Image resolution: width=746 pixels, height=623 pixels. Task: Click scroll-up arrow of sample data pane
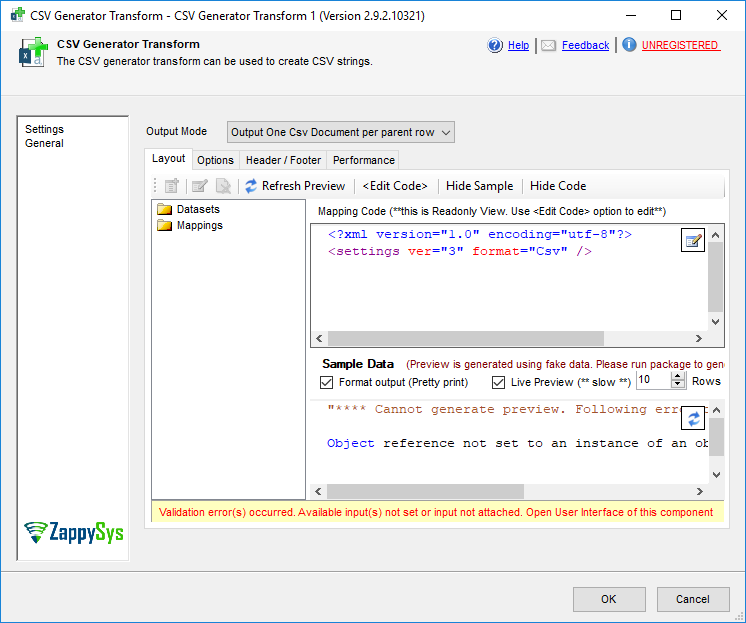point(717,410)
